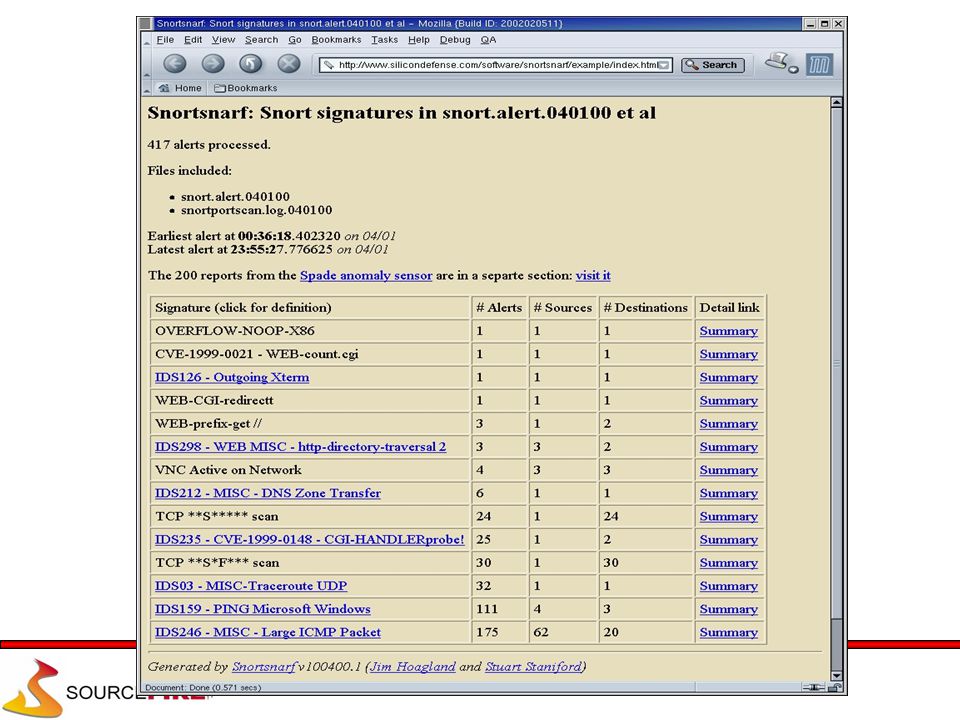This screenshot has height=720, width=960.
Task: Open the View menu
Action: point(223,40)
